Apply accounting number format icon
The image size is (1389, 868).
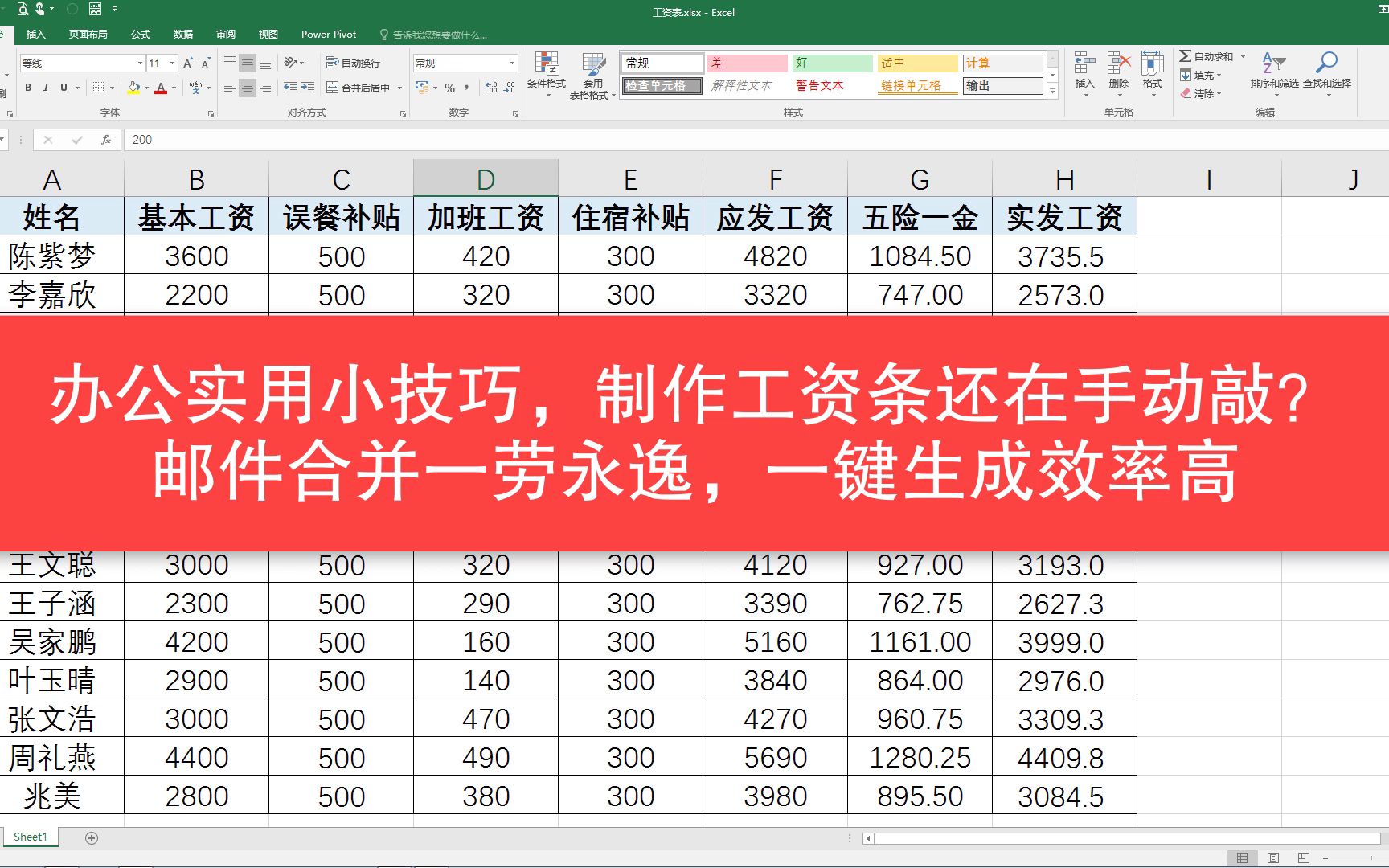click(x=422, y=88)
